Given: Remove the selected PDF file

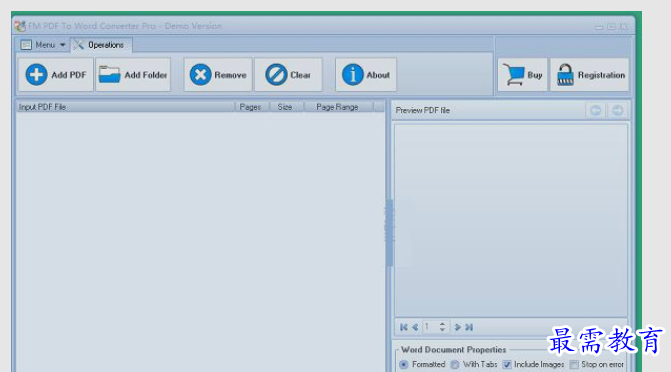Looking at the screenshot, I should pyautogui.click(x=218, y=75).
